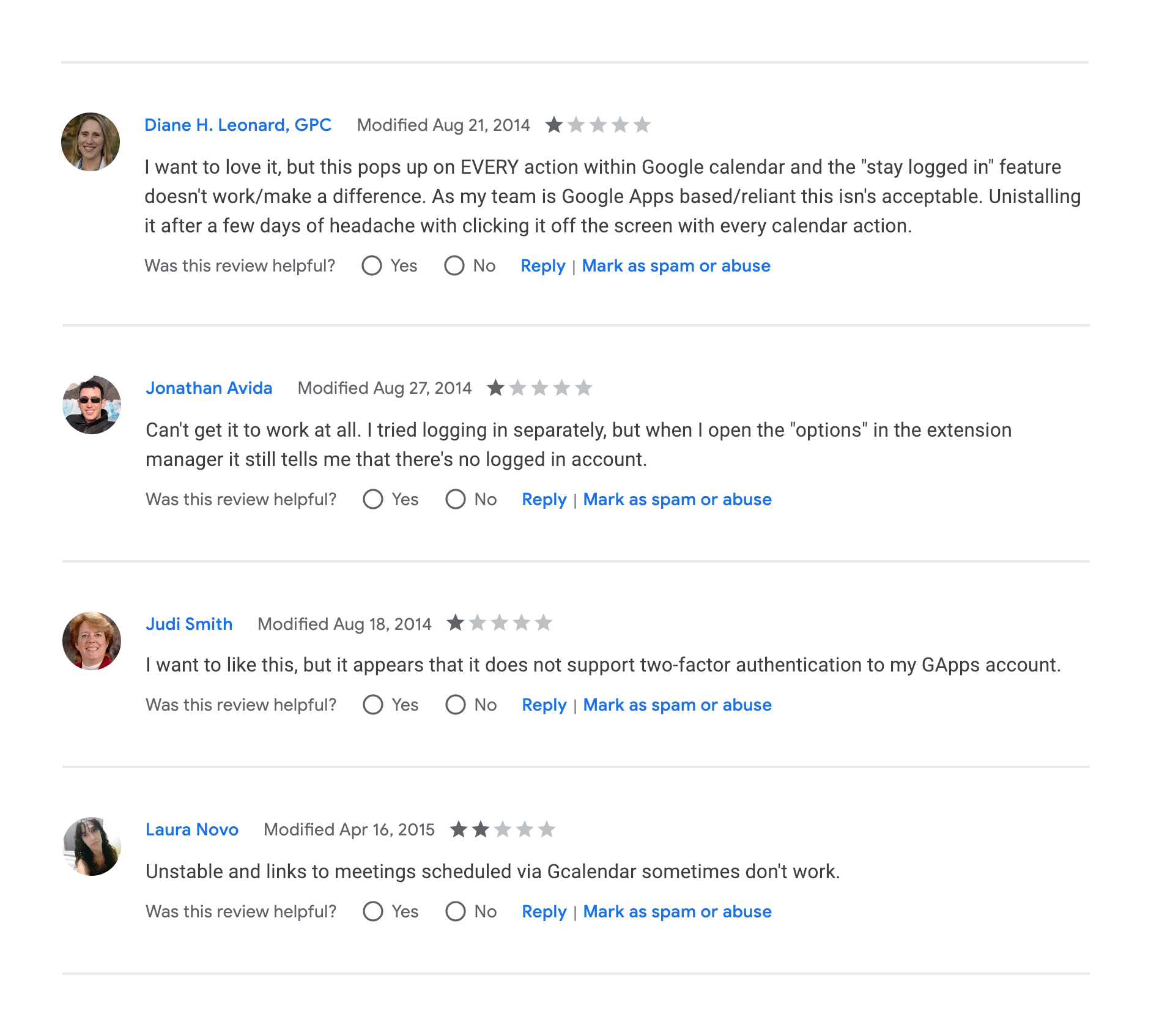Open Jonathan Avida's profile name link
The image size is (1151, 1036).
tap(209, 388)
